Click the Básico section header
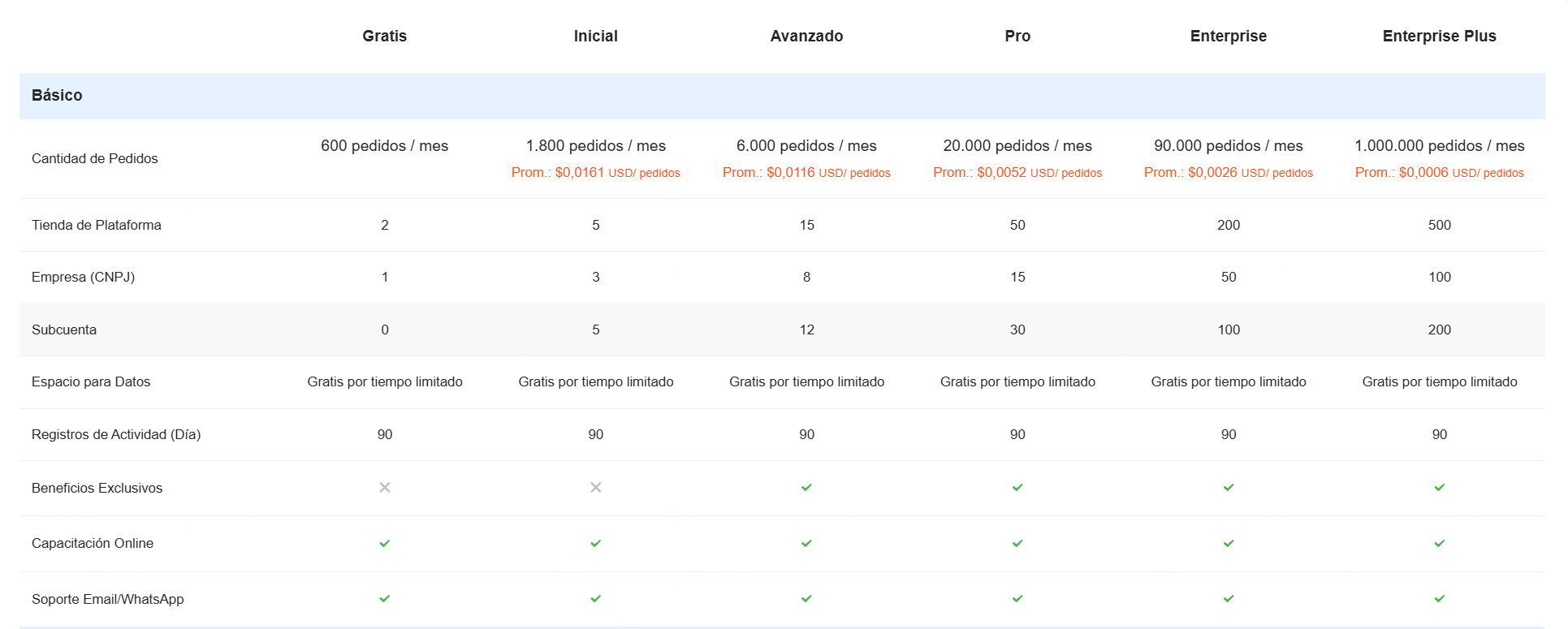 [x=57, y=96]
